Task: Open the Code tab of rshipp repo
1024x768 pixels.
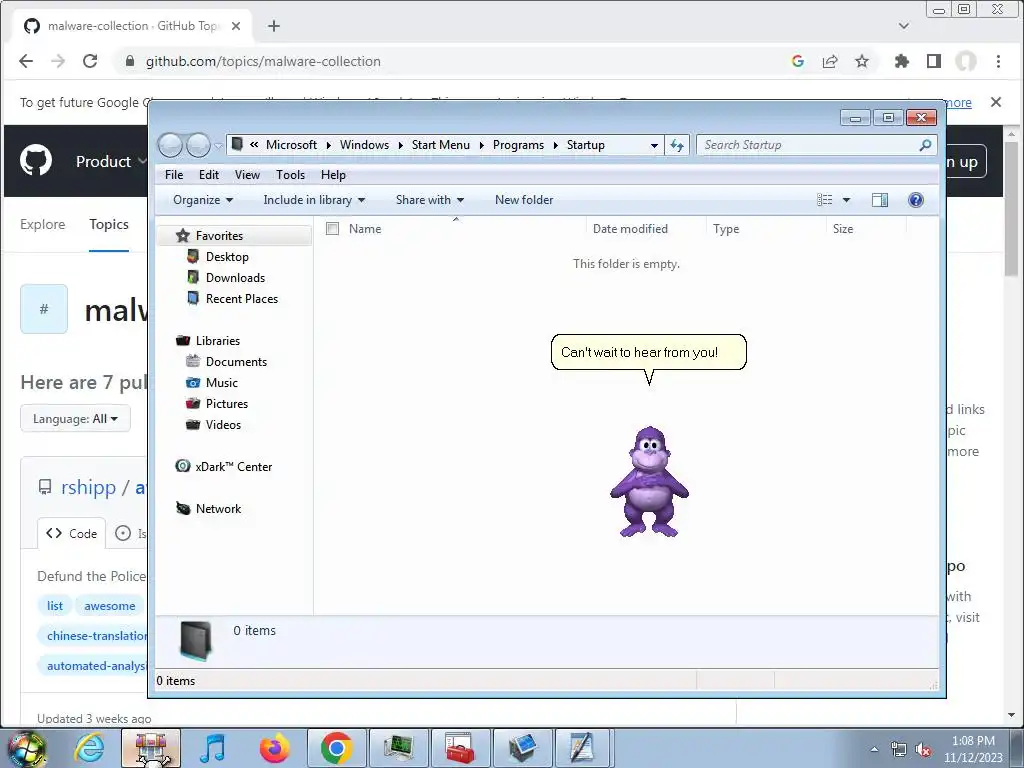Action: (x=72, y=534)
